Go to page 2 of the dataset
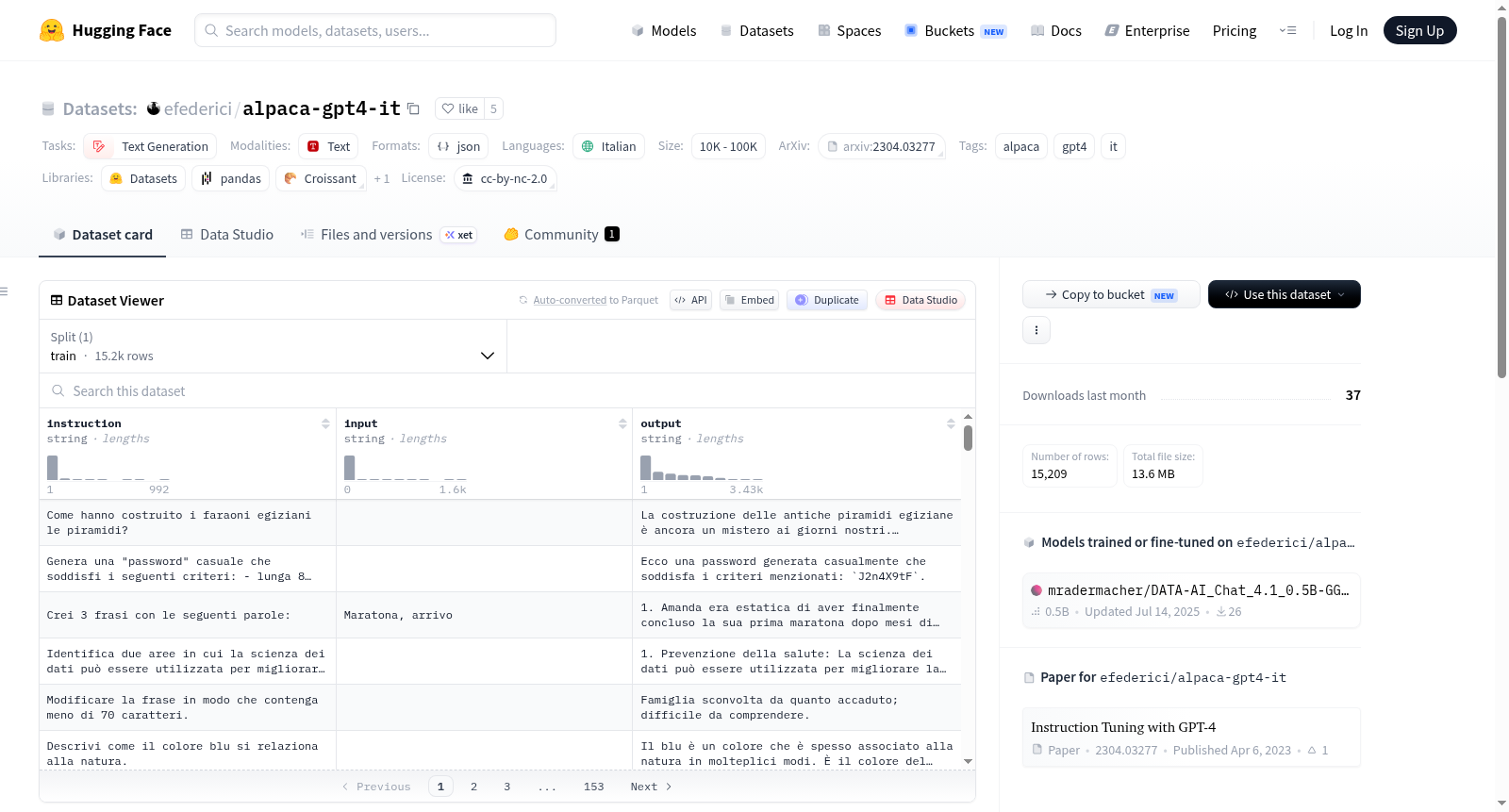The height and width of the screenshot is (812, 1509). click(473, 787)
